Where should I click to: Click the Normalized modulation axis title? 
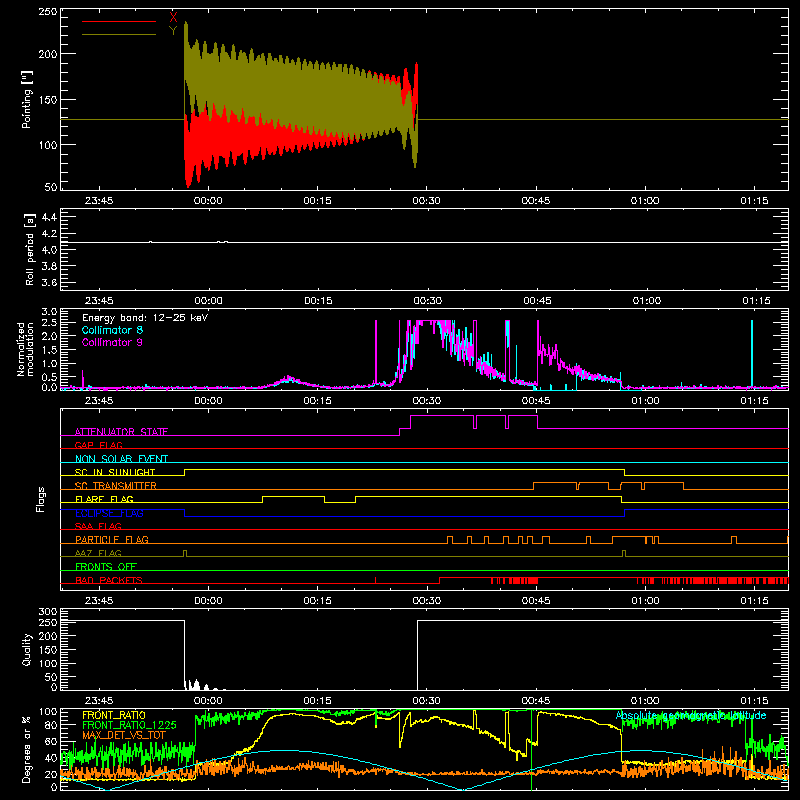(26, 349)
